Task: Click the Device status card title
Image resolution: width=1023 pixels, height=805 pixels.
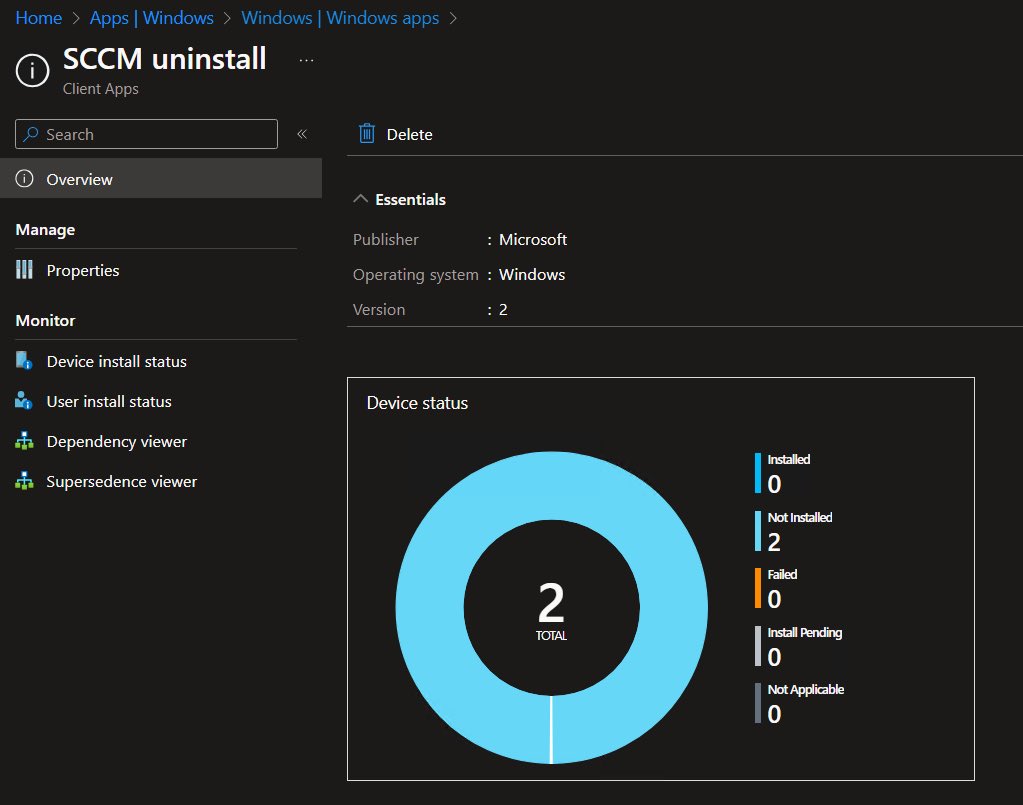Action: (417, 403)
